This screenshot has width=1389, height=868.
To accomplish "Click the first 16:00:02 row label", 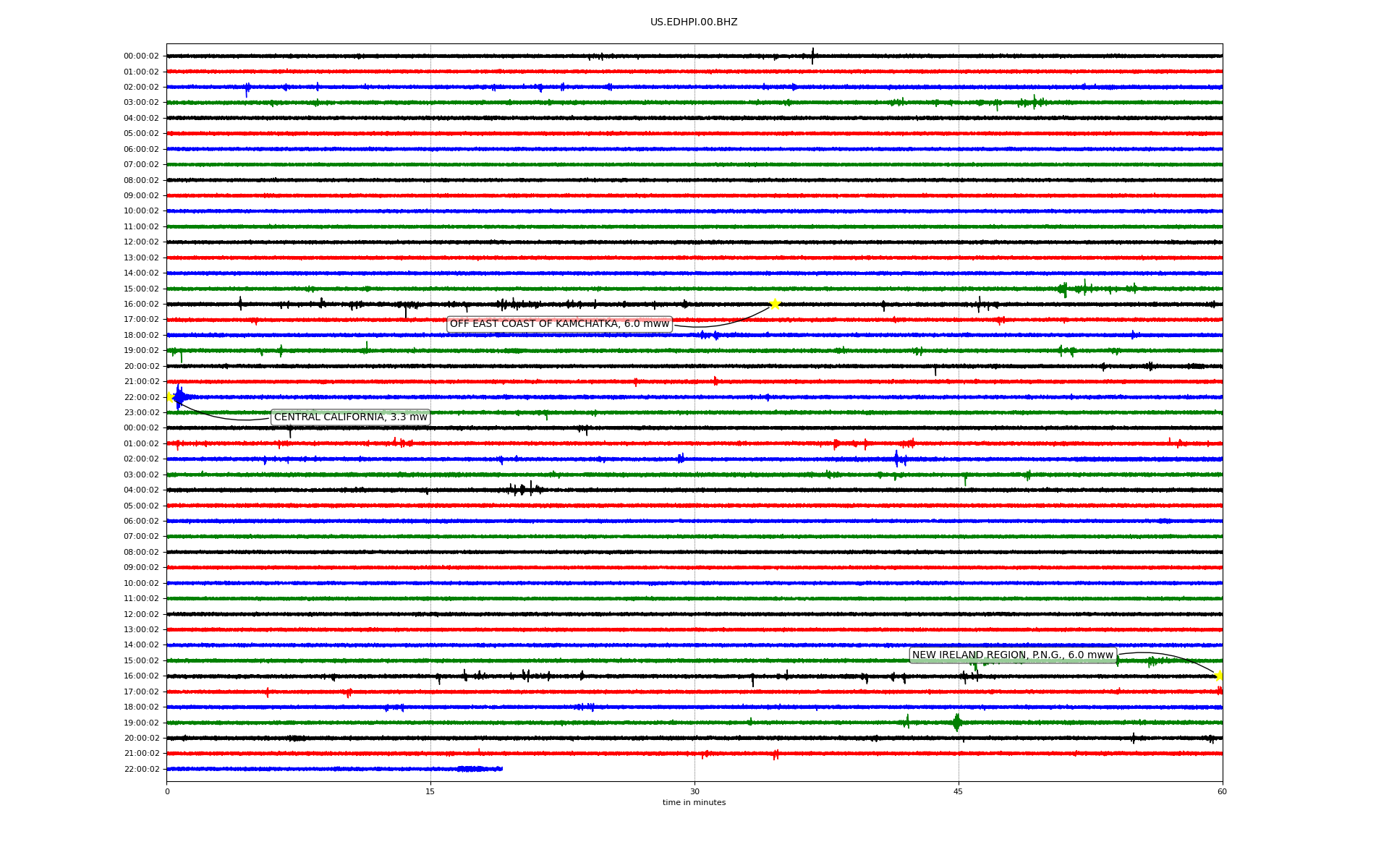I will tap(141, 305).
